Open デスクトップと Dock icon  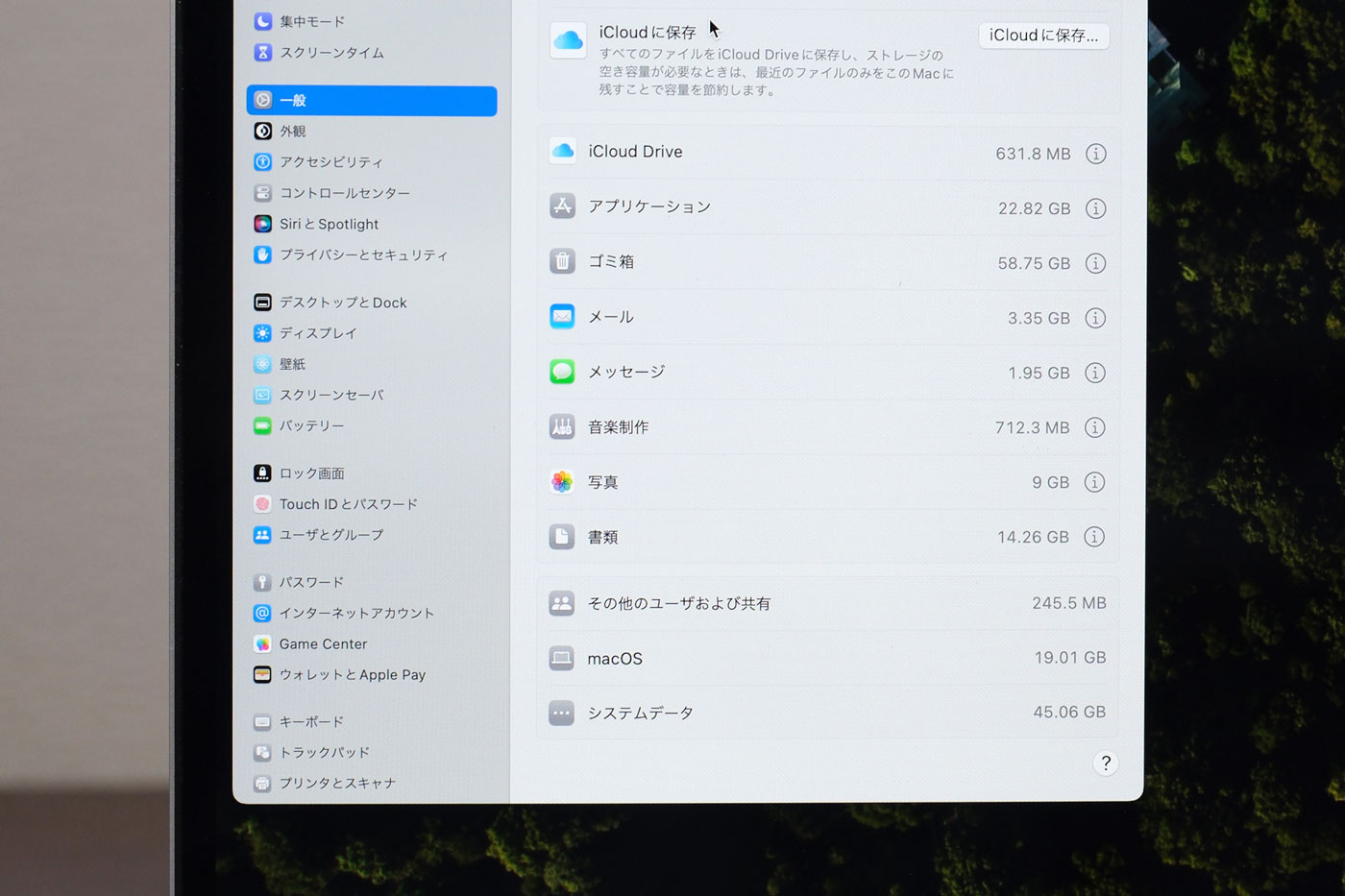(x=262, y=302)
